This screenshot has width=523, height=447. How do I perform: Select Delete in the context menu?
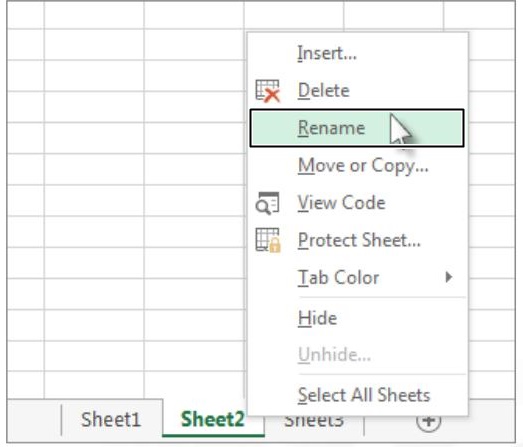coord(357,91)
